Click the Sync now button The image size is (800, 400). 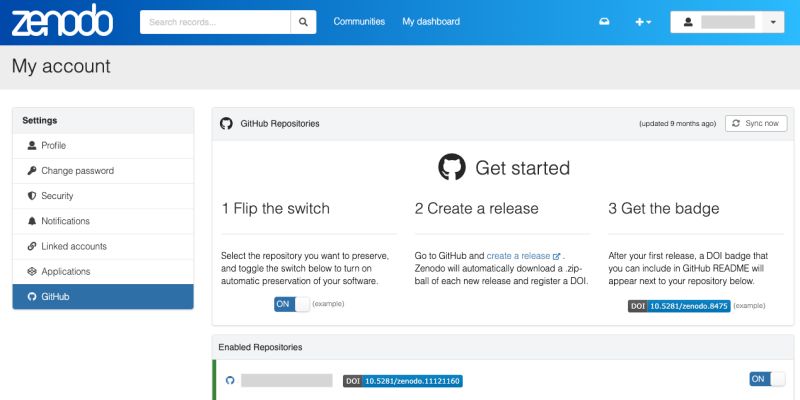[x=756, y=123]
